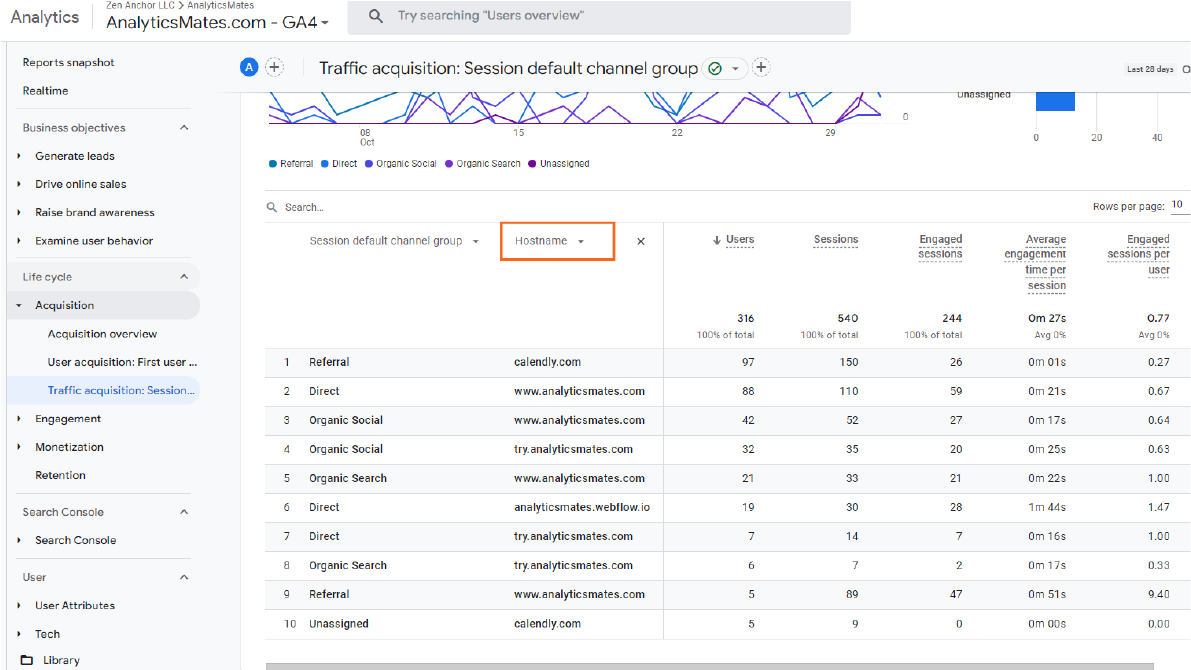Toggle Organic Social legend dot
The height and width of the screenshot is (670, 1191).
point(368,163)
